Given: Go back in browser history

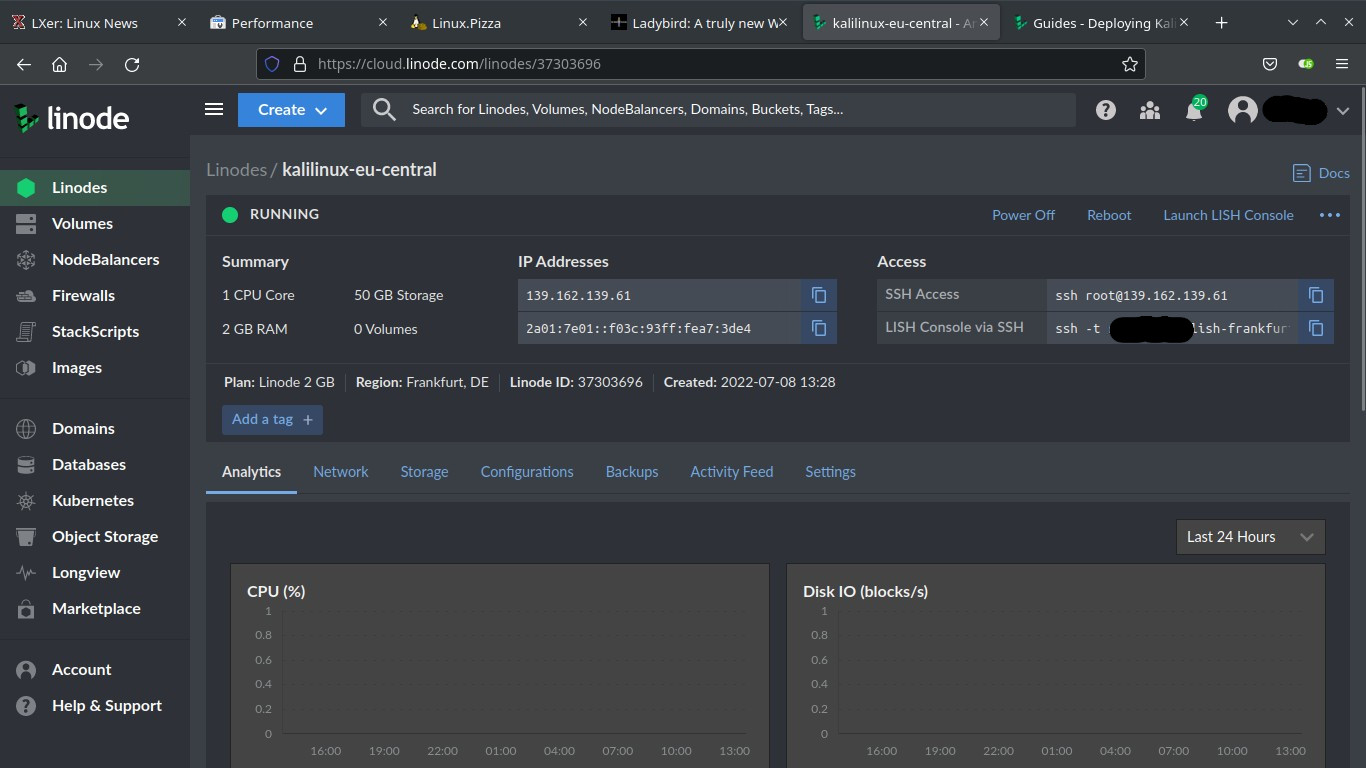Looking at the screenshot, I should [x=24, y=64].
